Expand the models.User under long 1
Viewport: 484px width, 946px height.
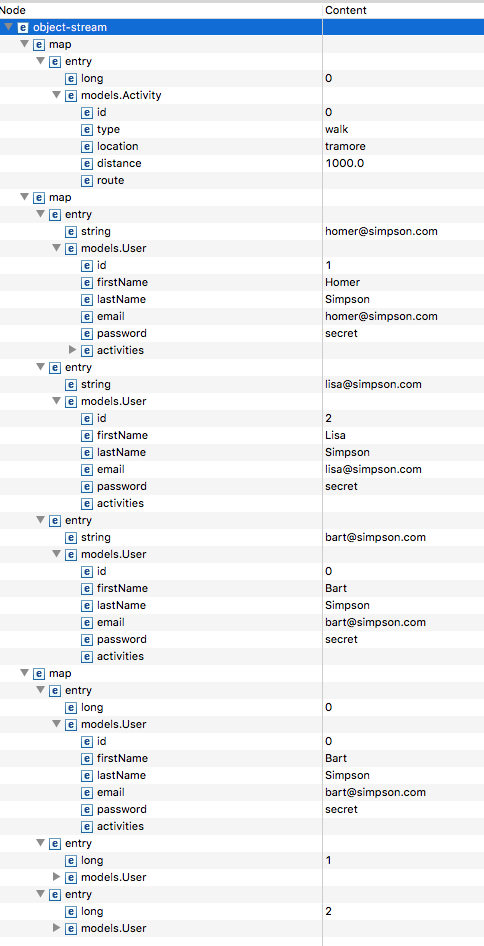pyautogui.click(x=57, y=877)
